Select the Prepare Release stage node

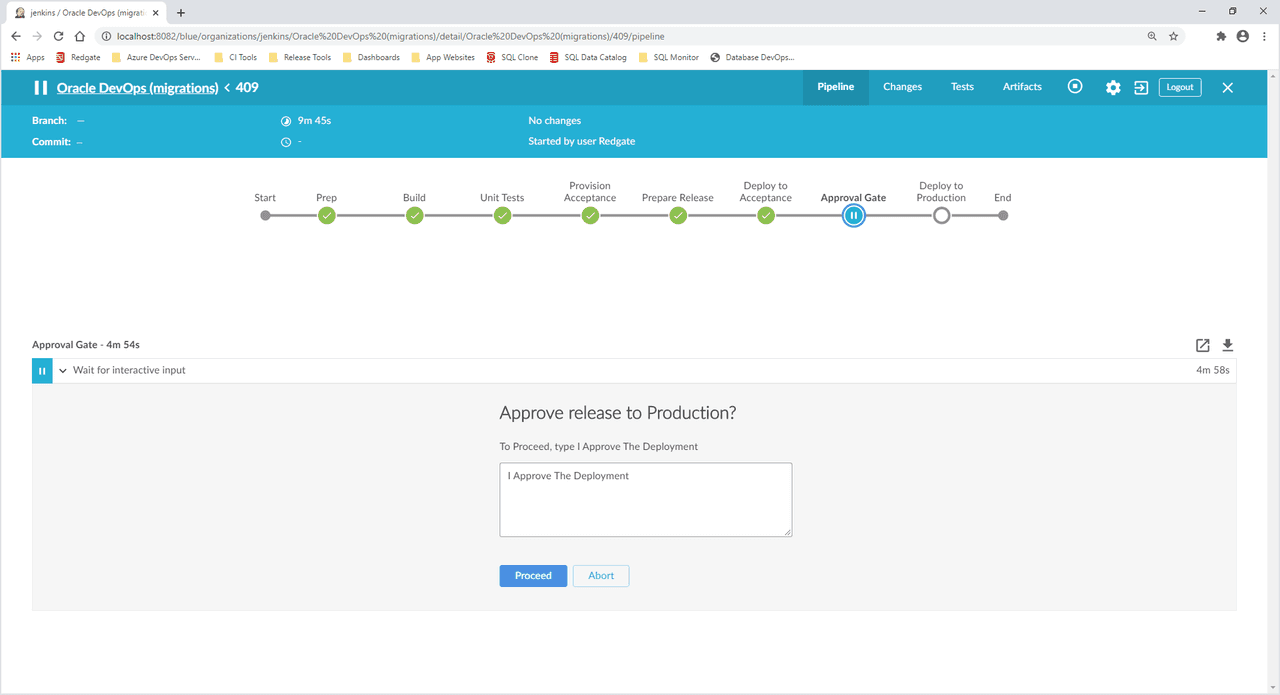pos(678,215)
